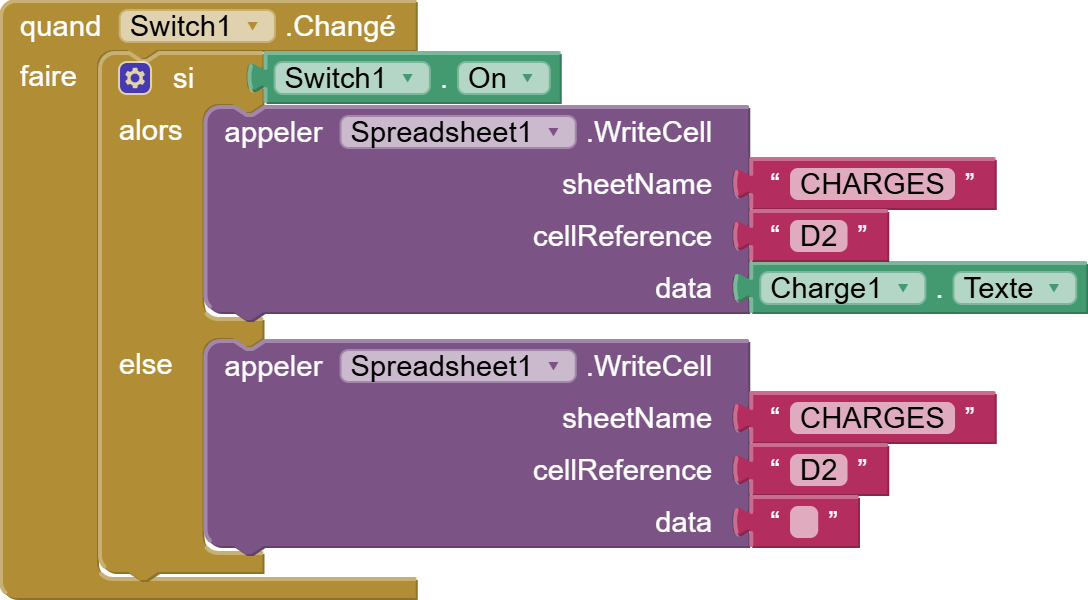Click the si label of if block
This screenshot has height=600, width=1088.
coord(183,78)
